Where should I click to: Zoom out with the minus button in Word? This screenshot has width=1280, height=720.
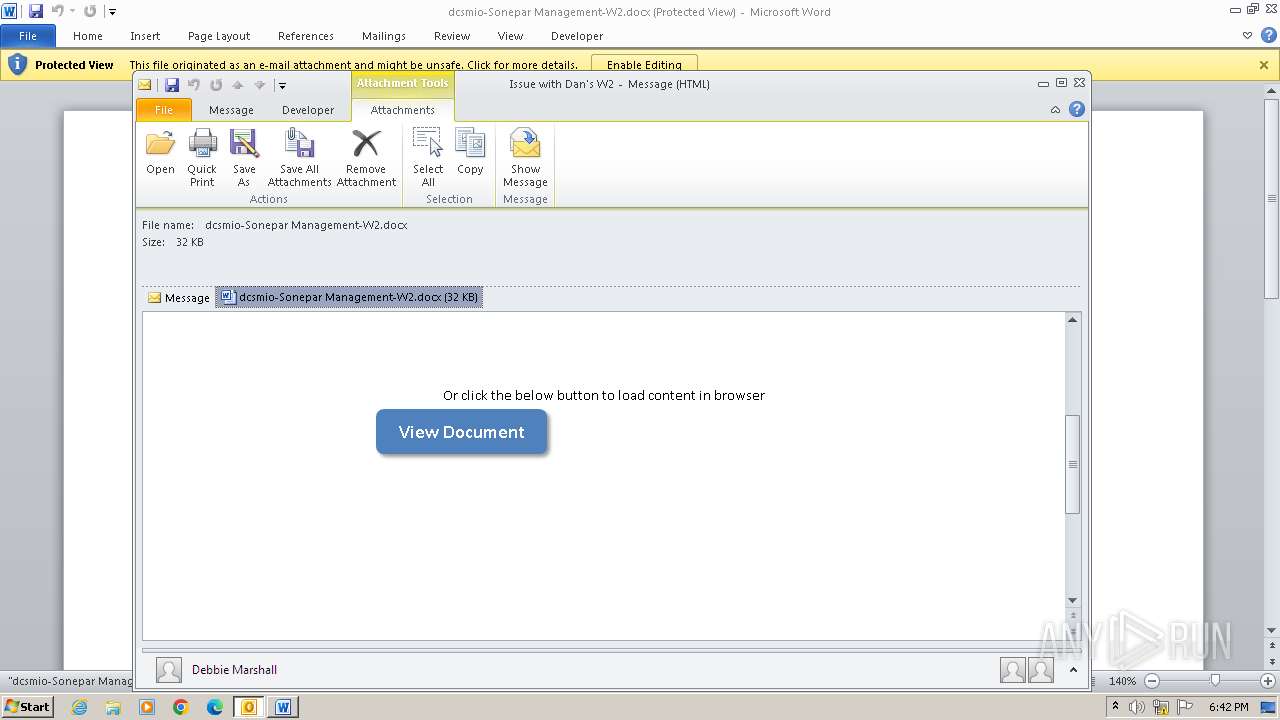1151,680
